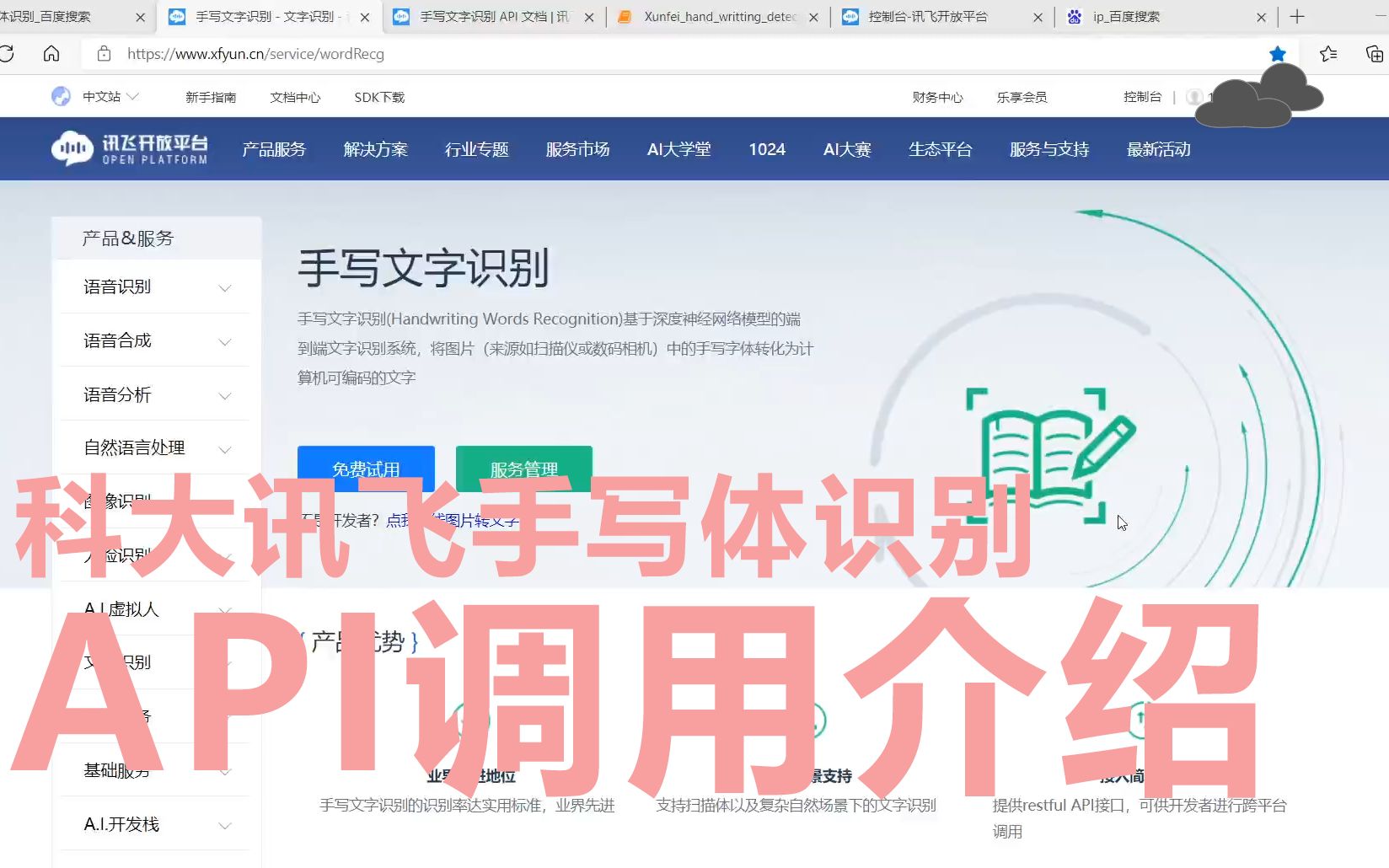Open the 产品服务 nav menu

pos(274,149)
